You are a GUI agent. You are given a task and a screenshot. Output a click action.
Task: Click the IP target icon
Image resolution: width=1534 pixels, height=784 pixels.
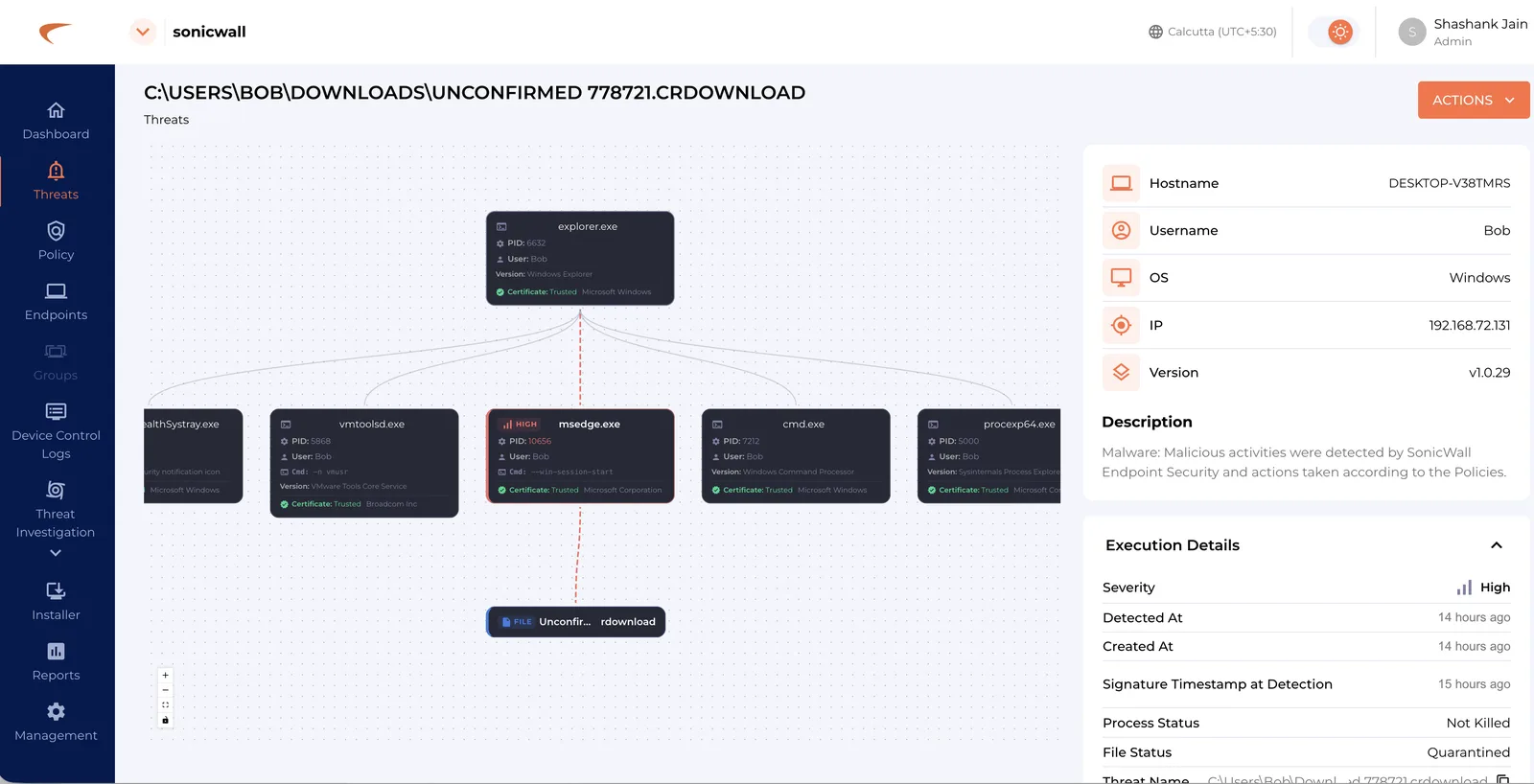point(1121,325)
